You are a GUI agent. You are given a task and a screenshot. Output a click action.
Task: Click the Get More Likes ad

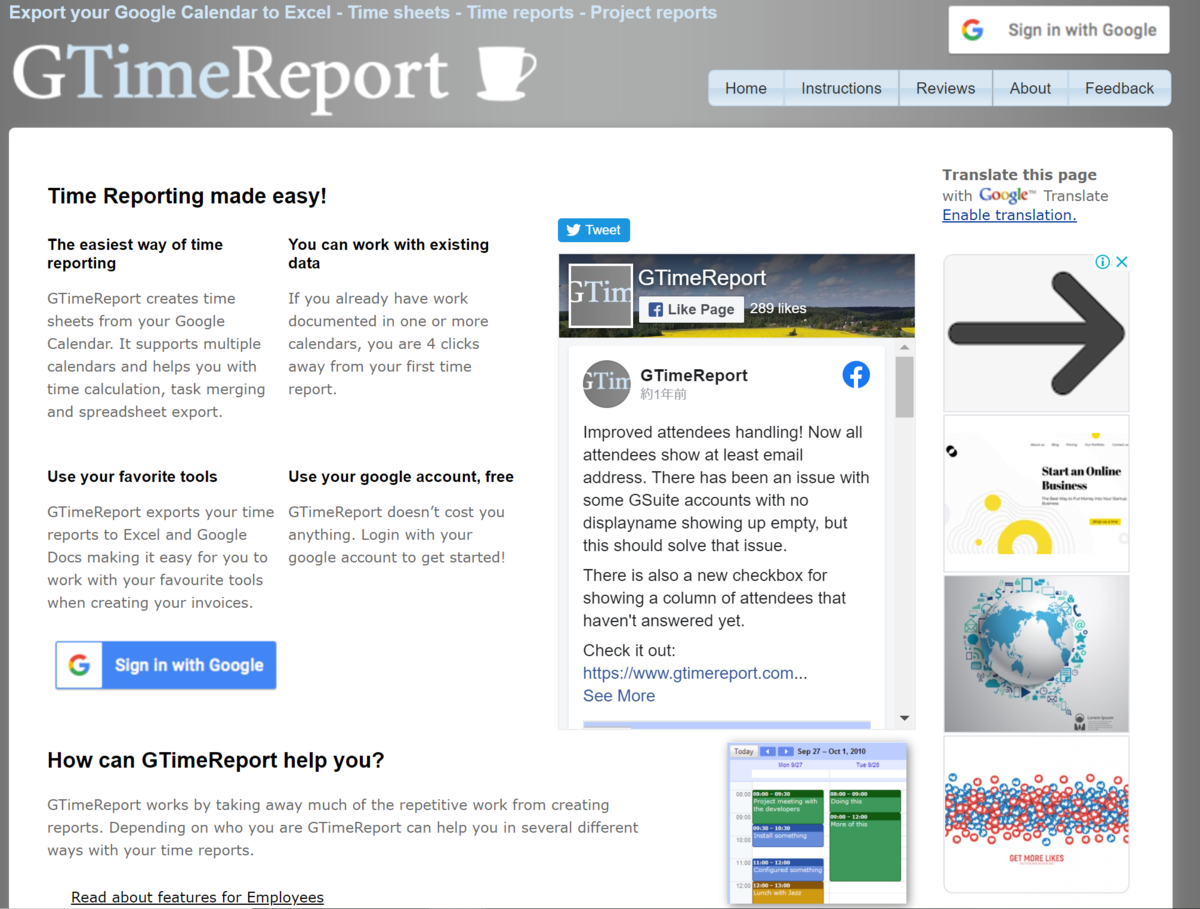tap(1036, 814)
